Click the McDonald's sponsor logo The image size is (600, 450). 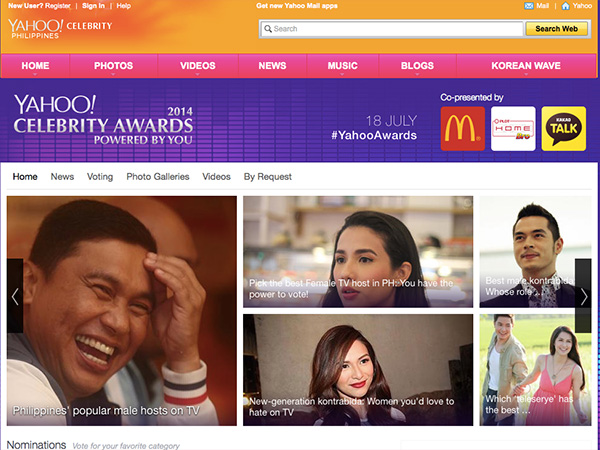(463, 129)
